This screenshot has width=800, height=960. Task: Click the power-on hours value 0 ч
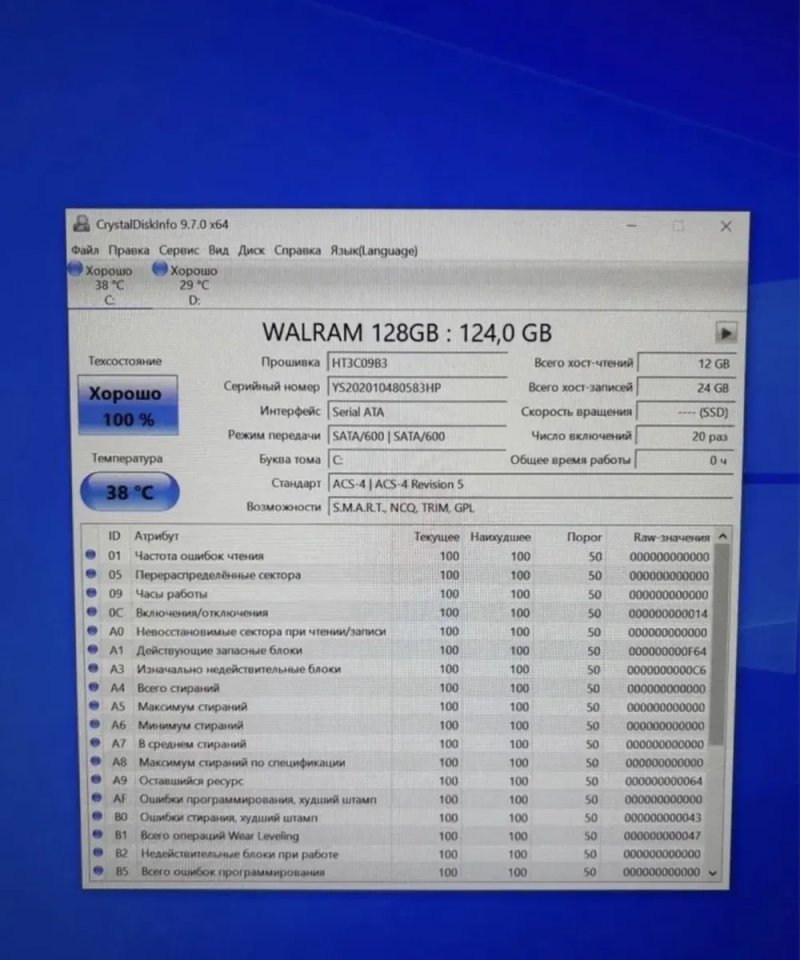[684, 460]
